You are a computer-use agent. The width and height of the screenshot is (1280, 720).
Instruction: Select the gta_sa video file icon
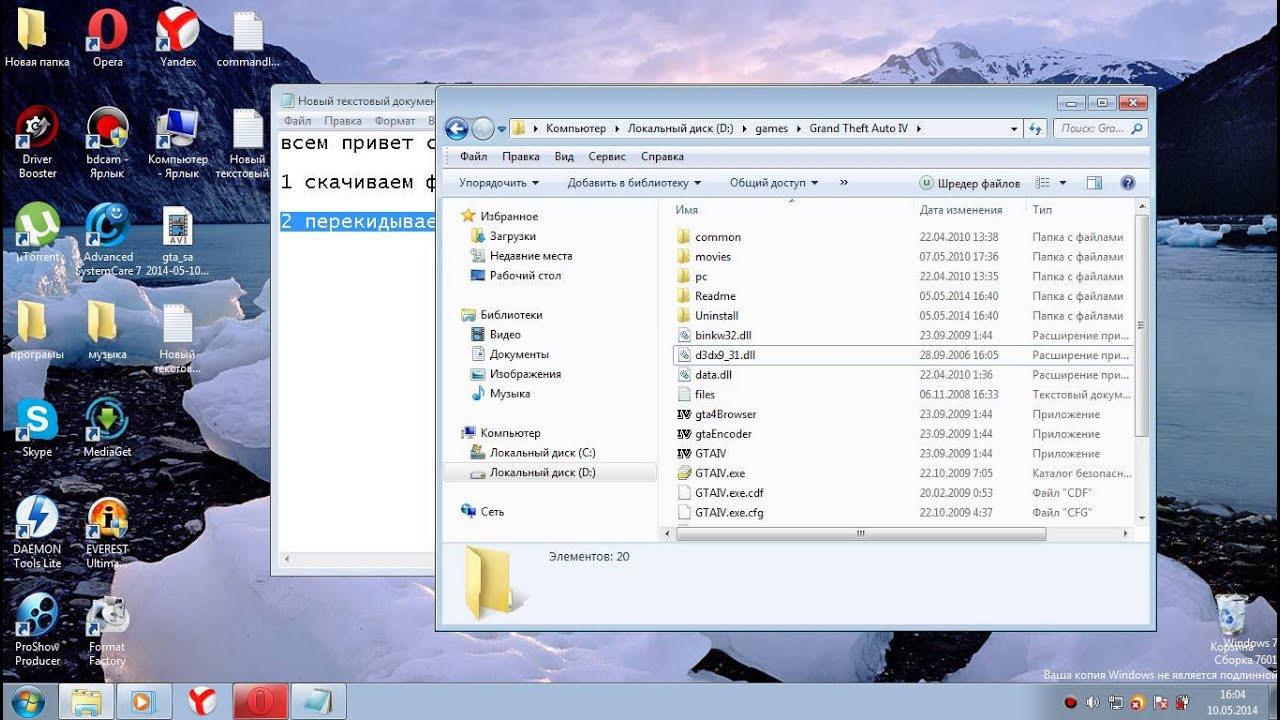(x=178, y=242)
